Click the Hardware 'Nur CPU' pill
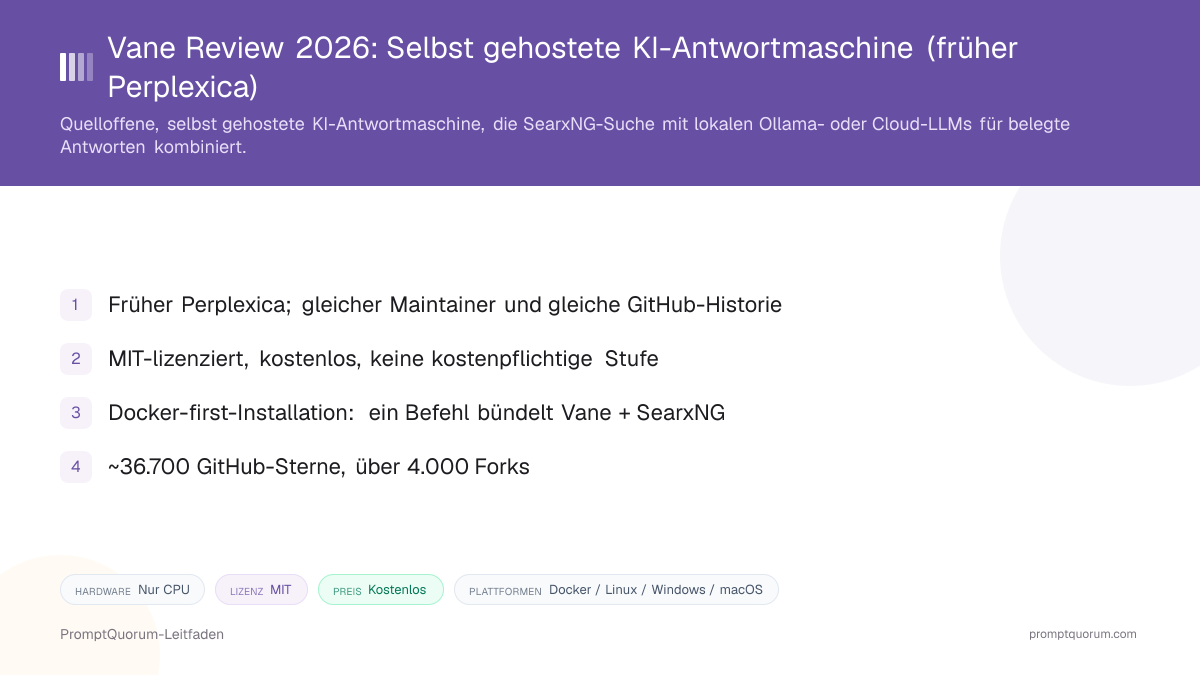 pos(132,590)
